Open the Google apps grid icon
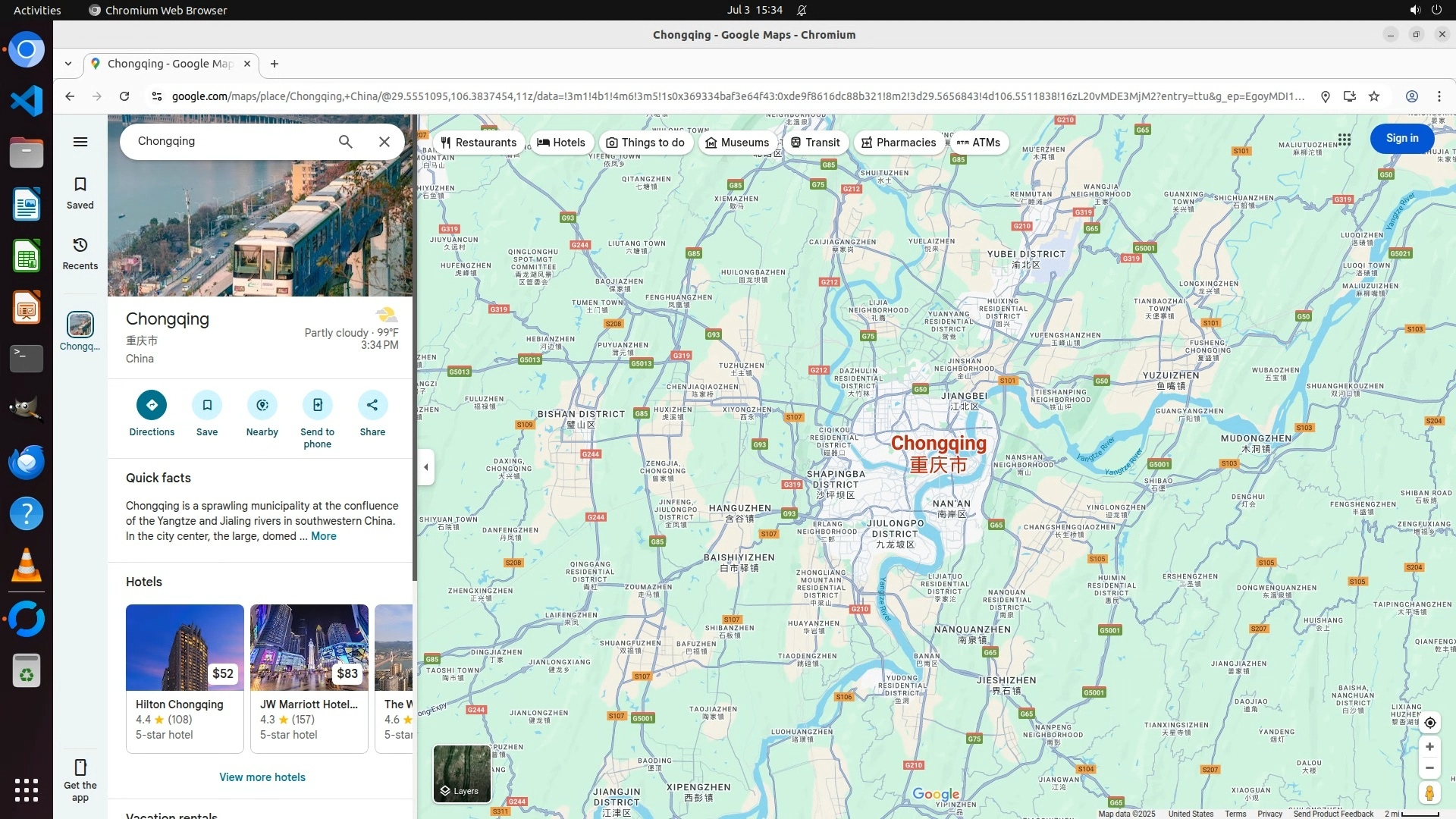This screenshot has width=1456, height=819. pos(1344,140)
